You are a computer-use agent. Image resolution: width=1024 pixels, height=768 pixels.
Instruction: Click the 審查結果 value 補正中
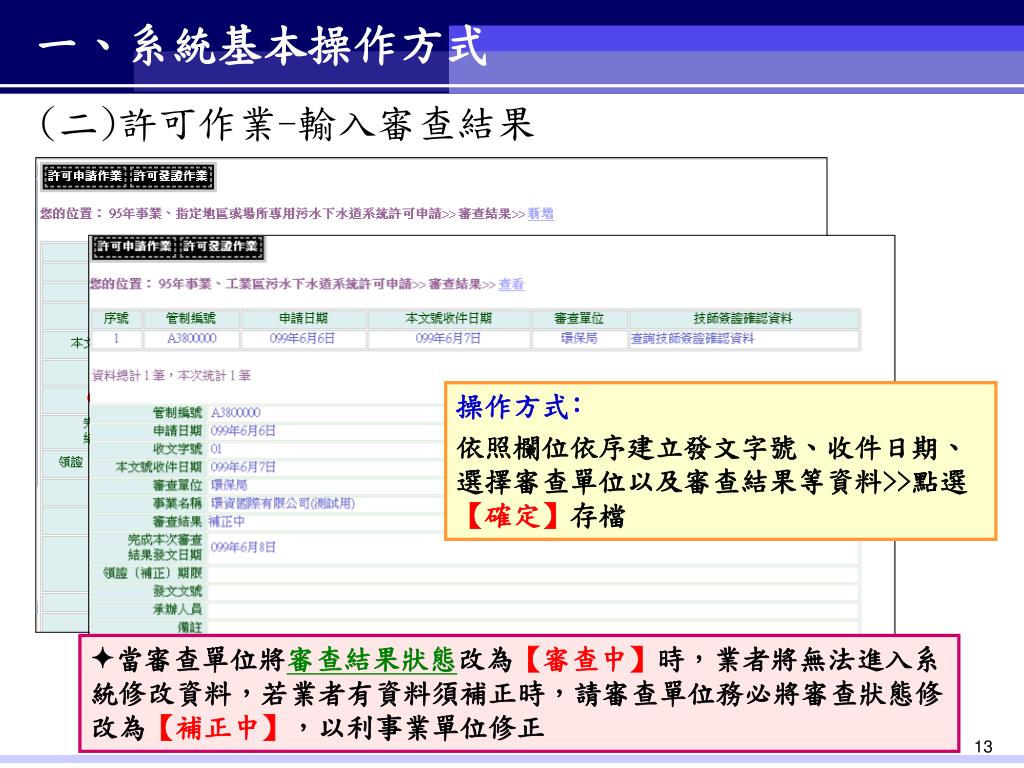point(227,522)
